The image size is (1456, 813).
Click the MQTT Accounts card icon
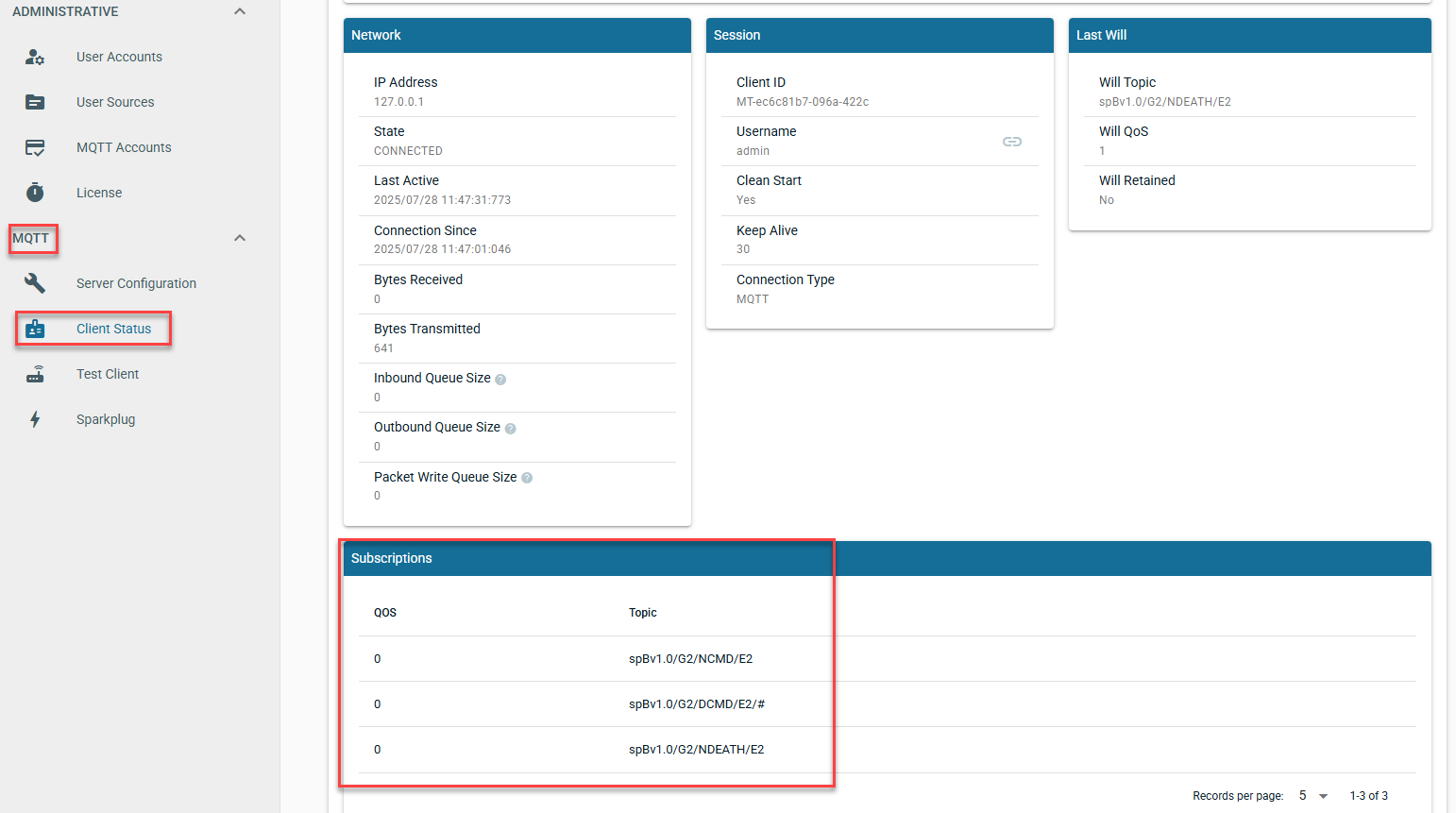(x=35, y=147)
